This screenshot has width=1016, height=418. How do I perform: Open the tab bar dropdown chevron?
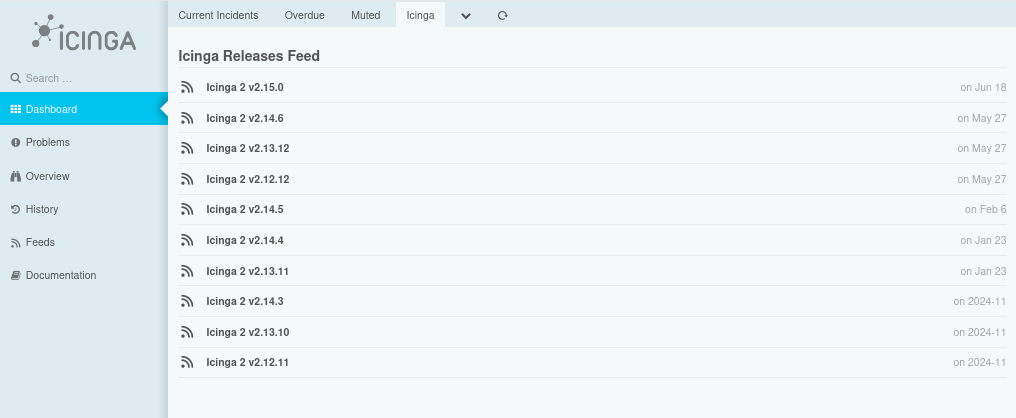click(x=466, y=16)
